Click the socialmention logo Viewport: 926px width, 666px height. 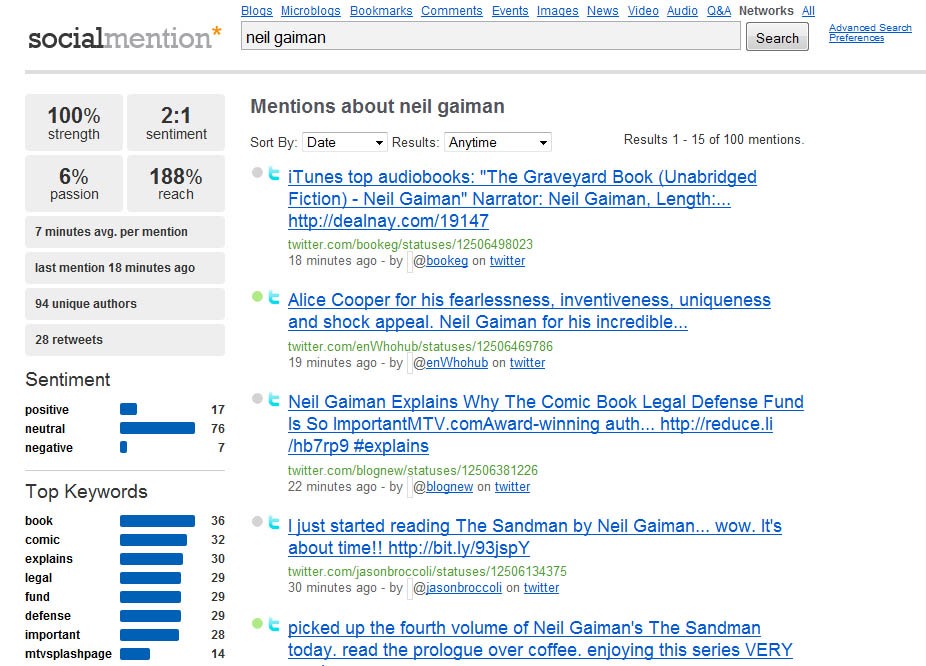coord(125,37)
